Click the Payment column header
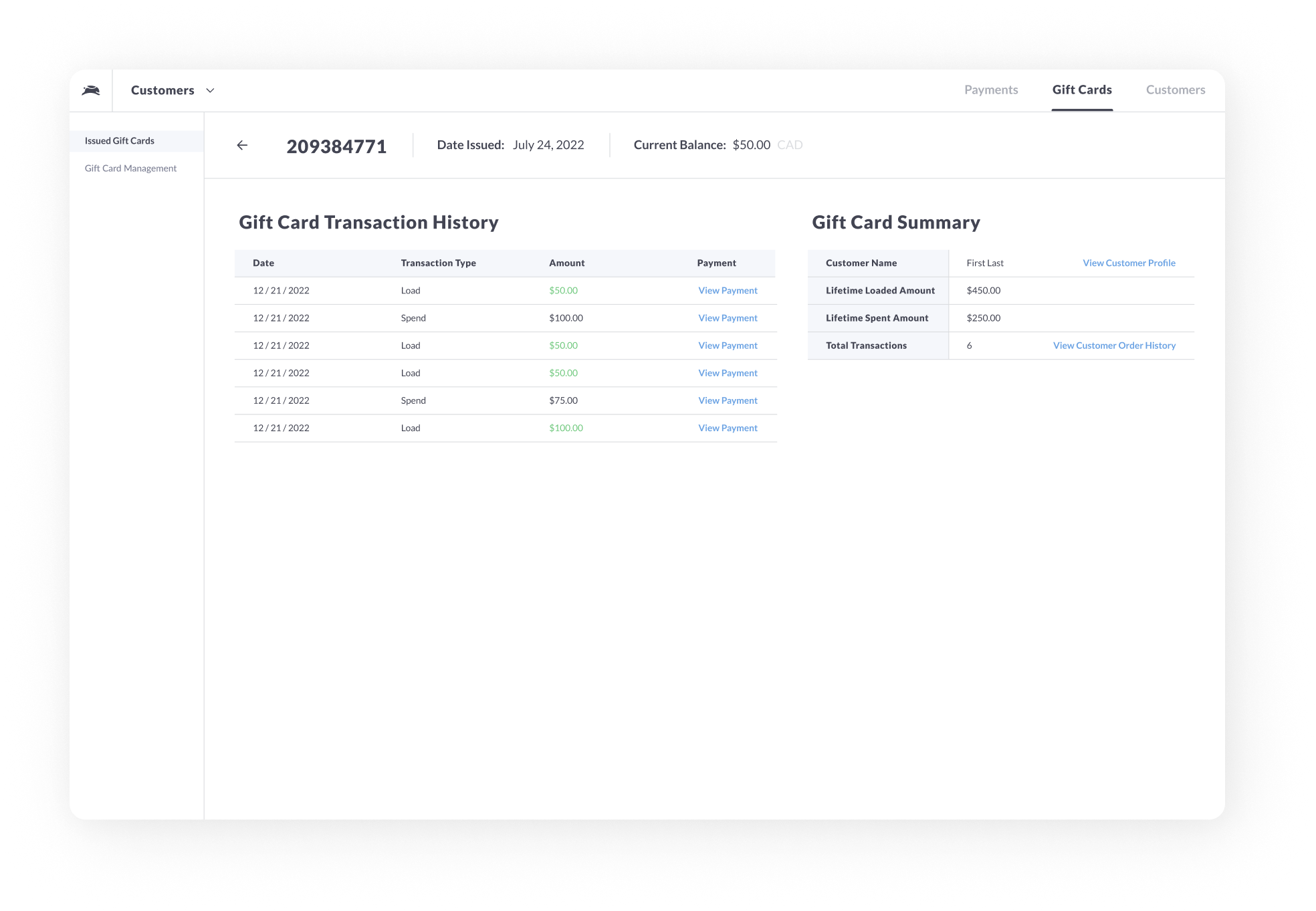Viewport: 1316px width, 911px height. click(716, 263)
